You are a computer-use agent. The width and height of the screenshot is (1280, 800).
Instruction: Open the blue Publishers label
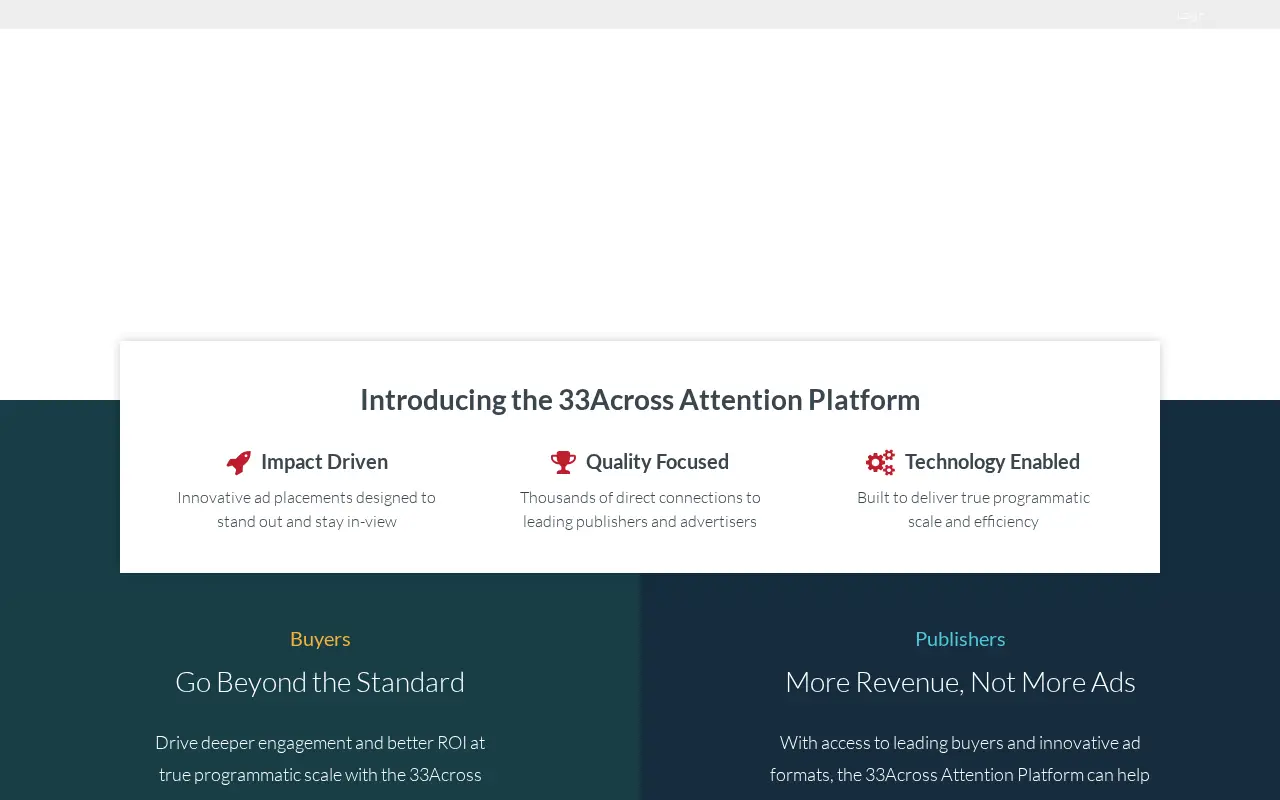960,639
